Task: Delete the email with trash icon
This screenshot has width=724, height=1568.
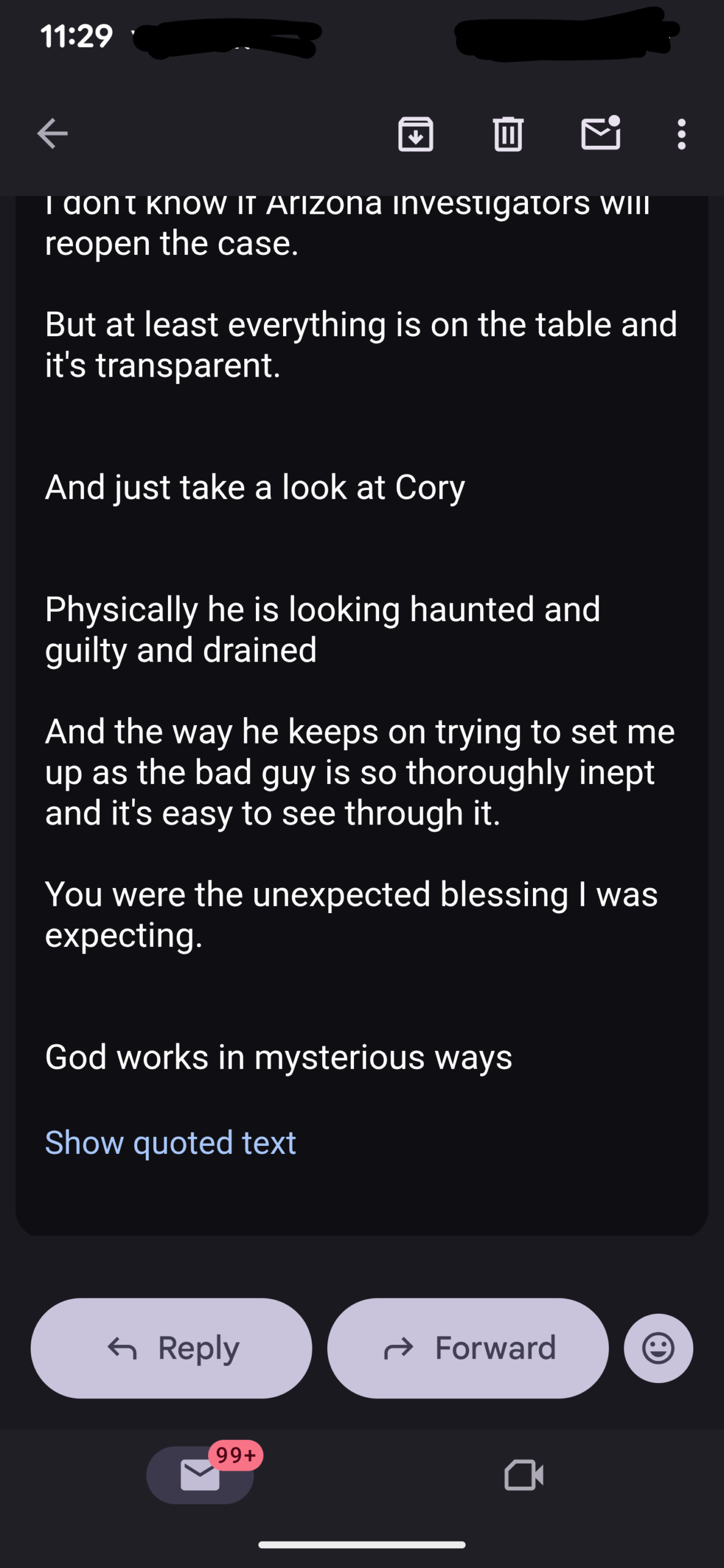Action: (508, 134)
